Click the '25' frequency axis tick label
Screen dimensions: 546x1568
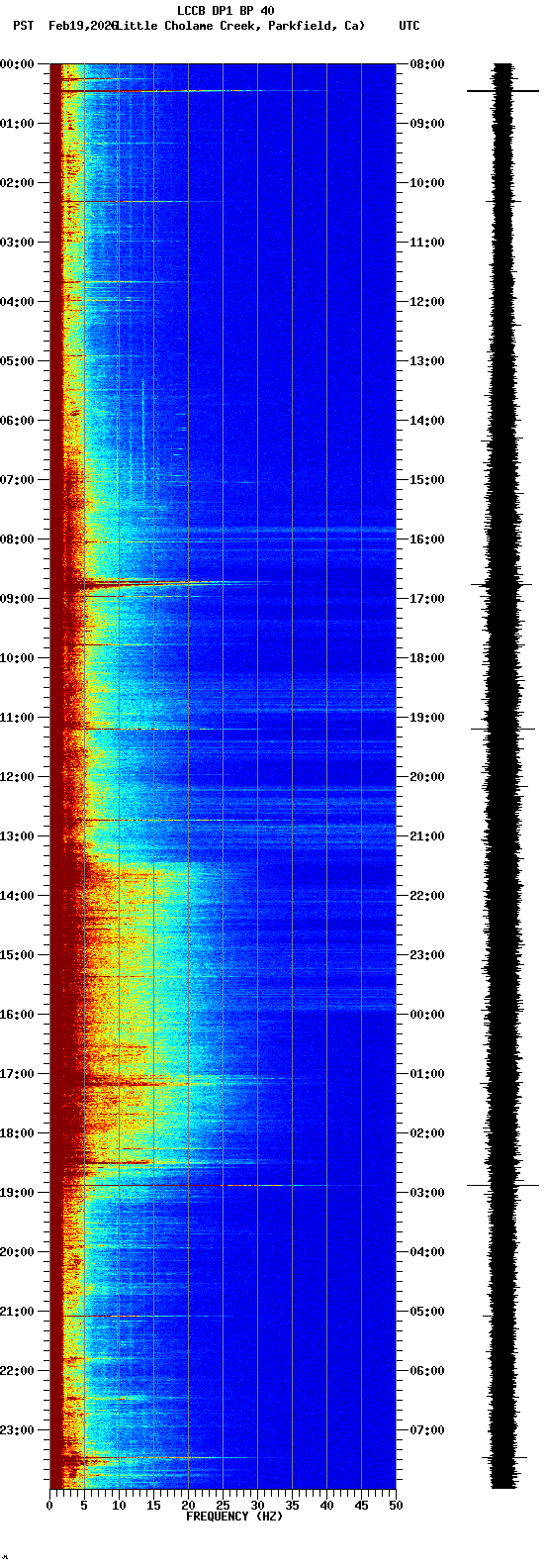[223, 1506]
